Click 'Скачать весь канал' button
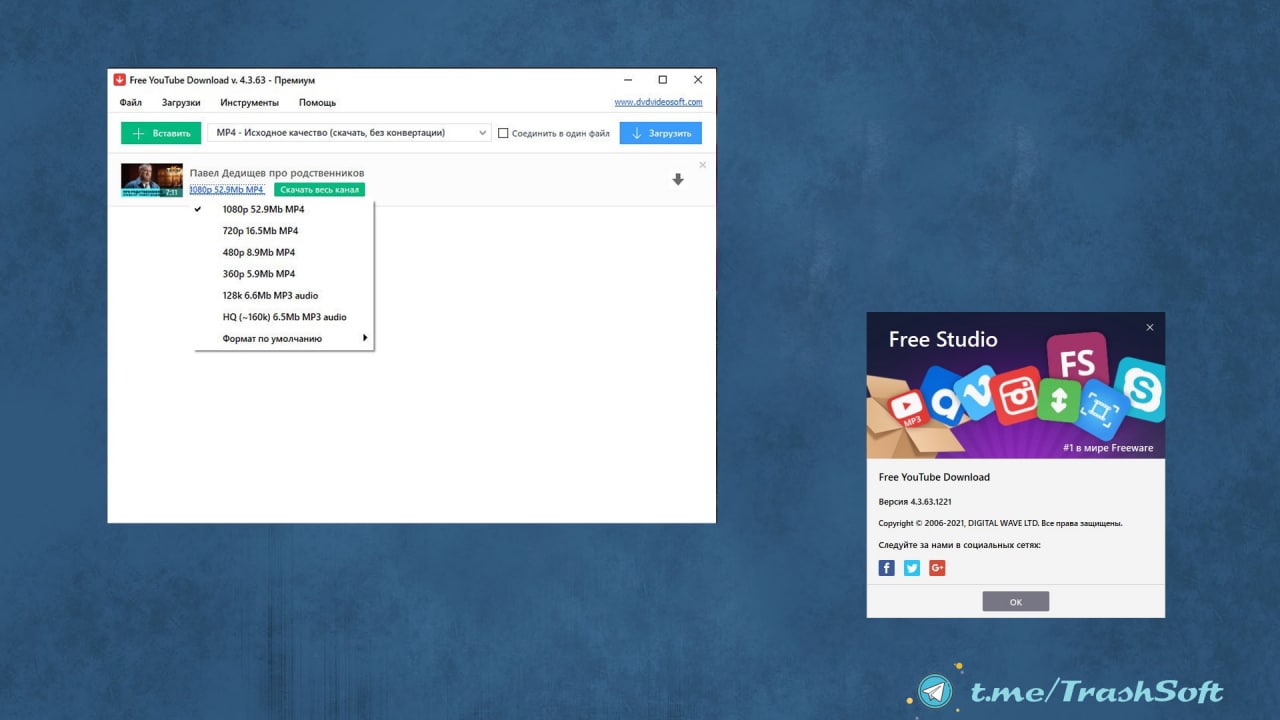 pos(320,190)
